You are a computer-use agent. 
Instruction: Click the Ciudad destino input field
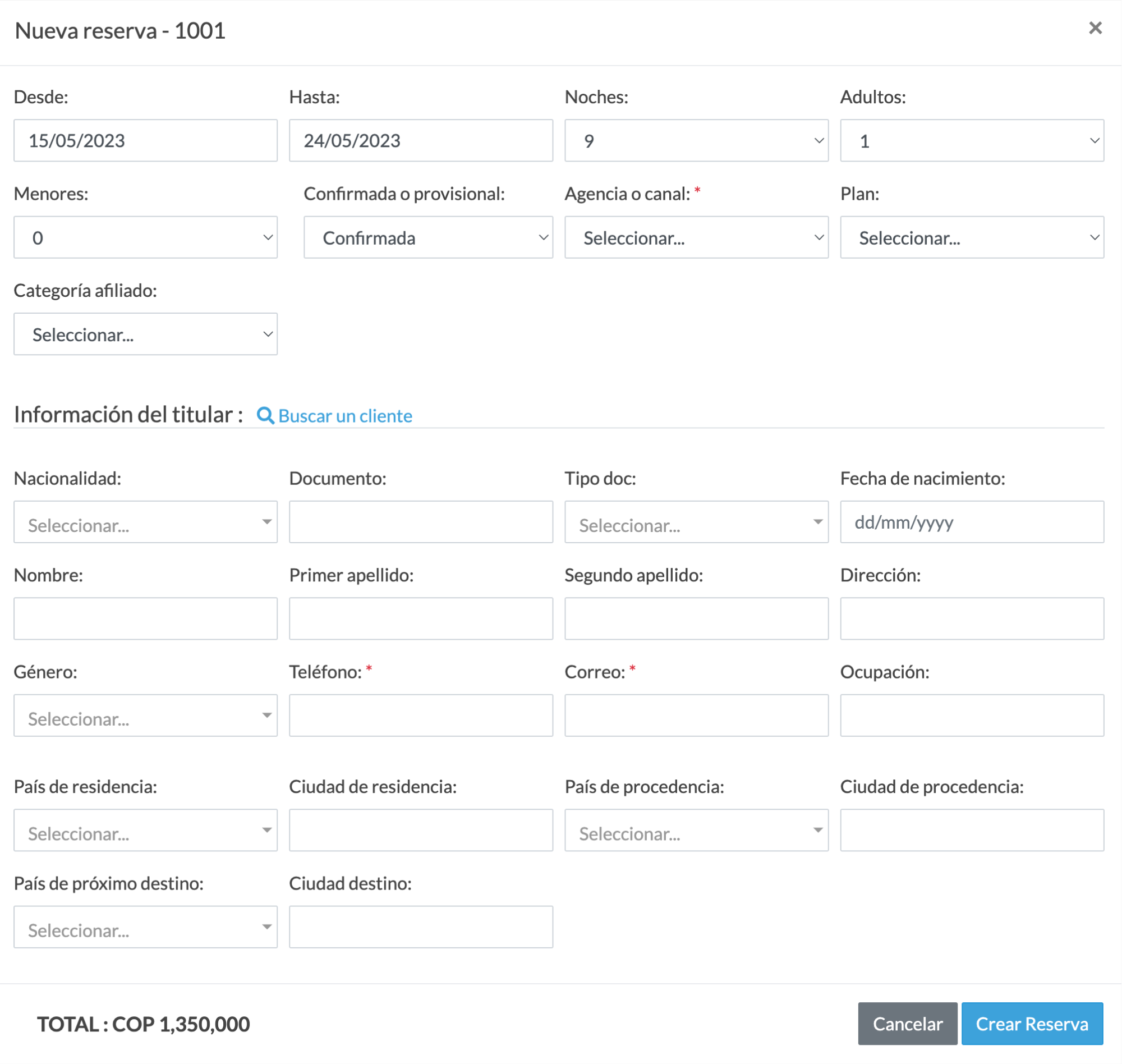(x=421, y=927)
